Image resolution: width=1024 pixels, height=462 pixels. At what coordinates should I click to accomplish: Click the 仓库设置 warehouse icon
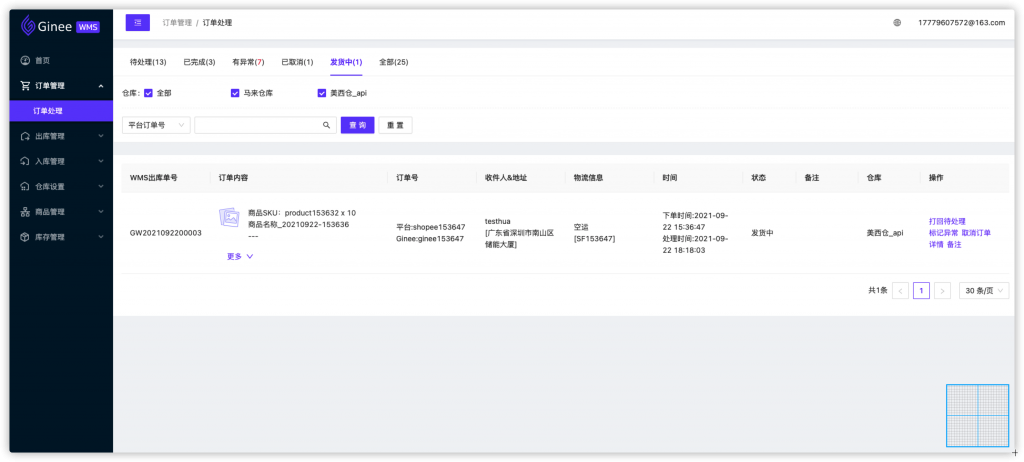tap(25, 187)
